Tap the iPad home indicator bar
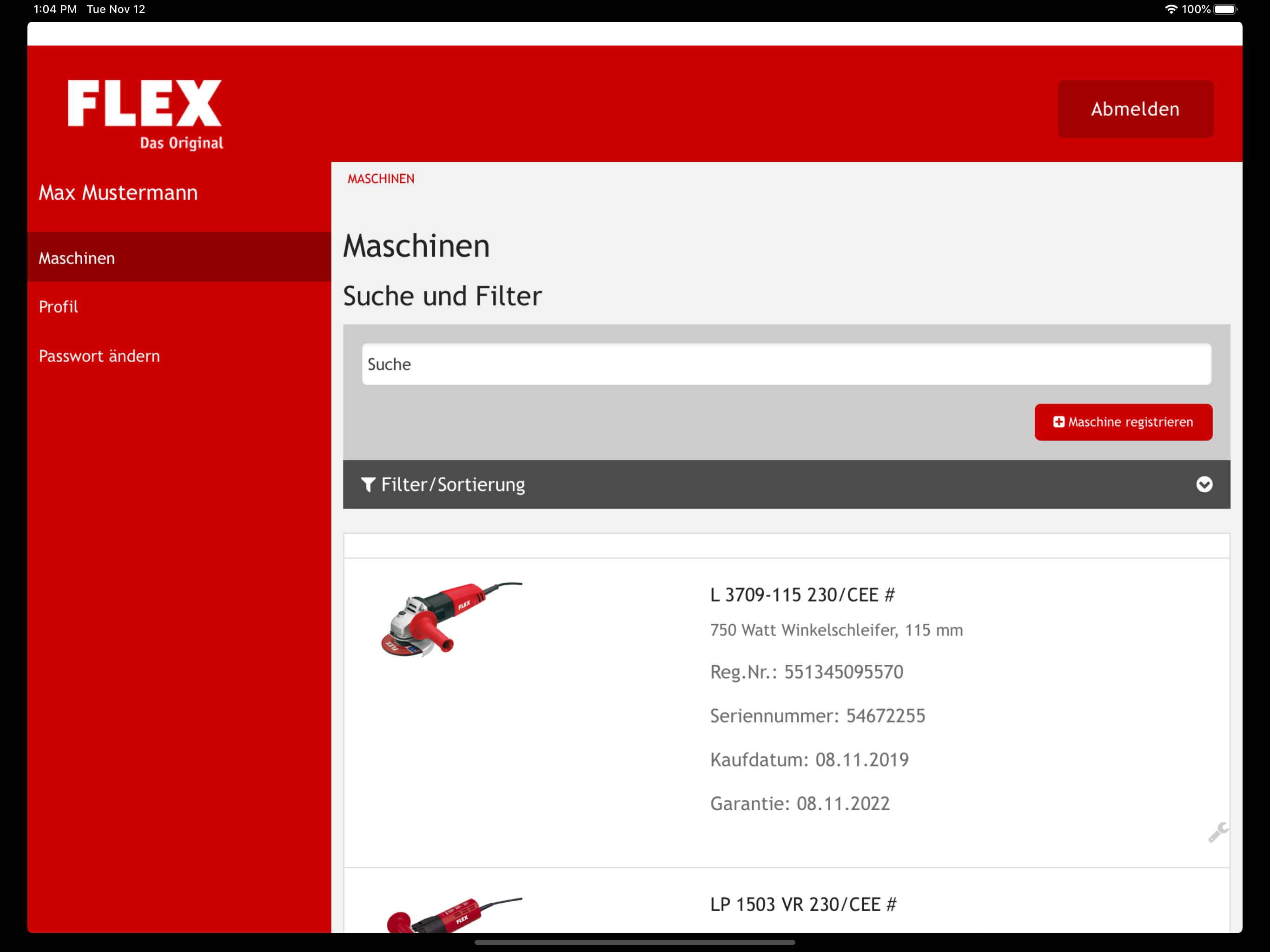Viewport: 1270px width, 952px height. tap(635, 942)
